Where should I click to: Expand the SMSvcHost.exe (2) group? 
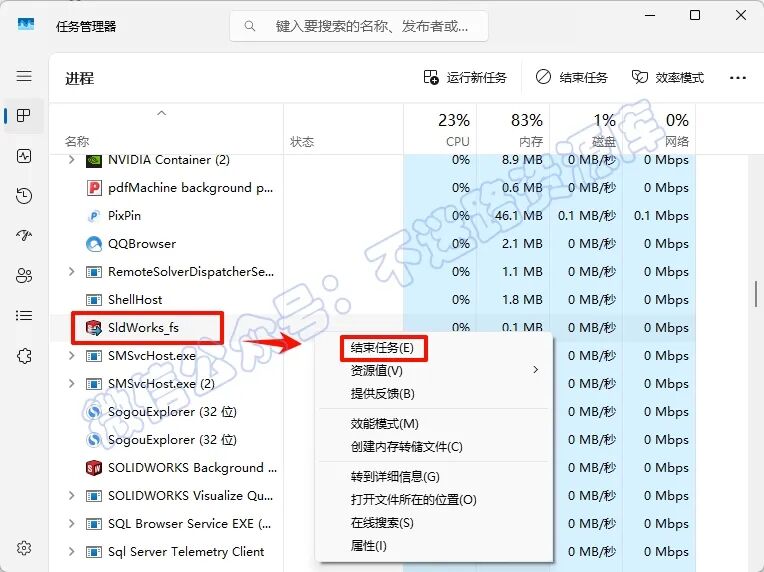coord(72,384)
